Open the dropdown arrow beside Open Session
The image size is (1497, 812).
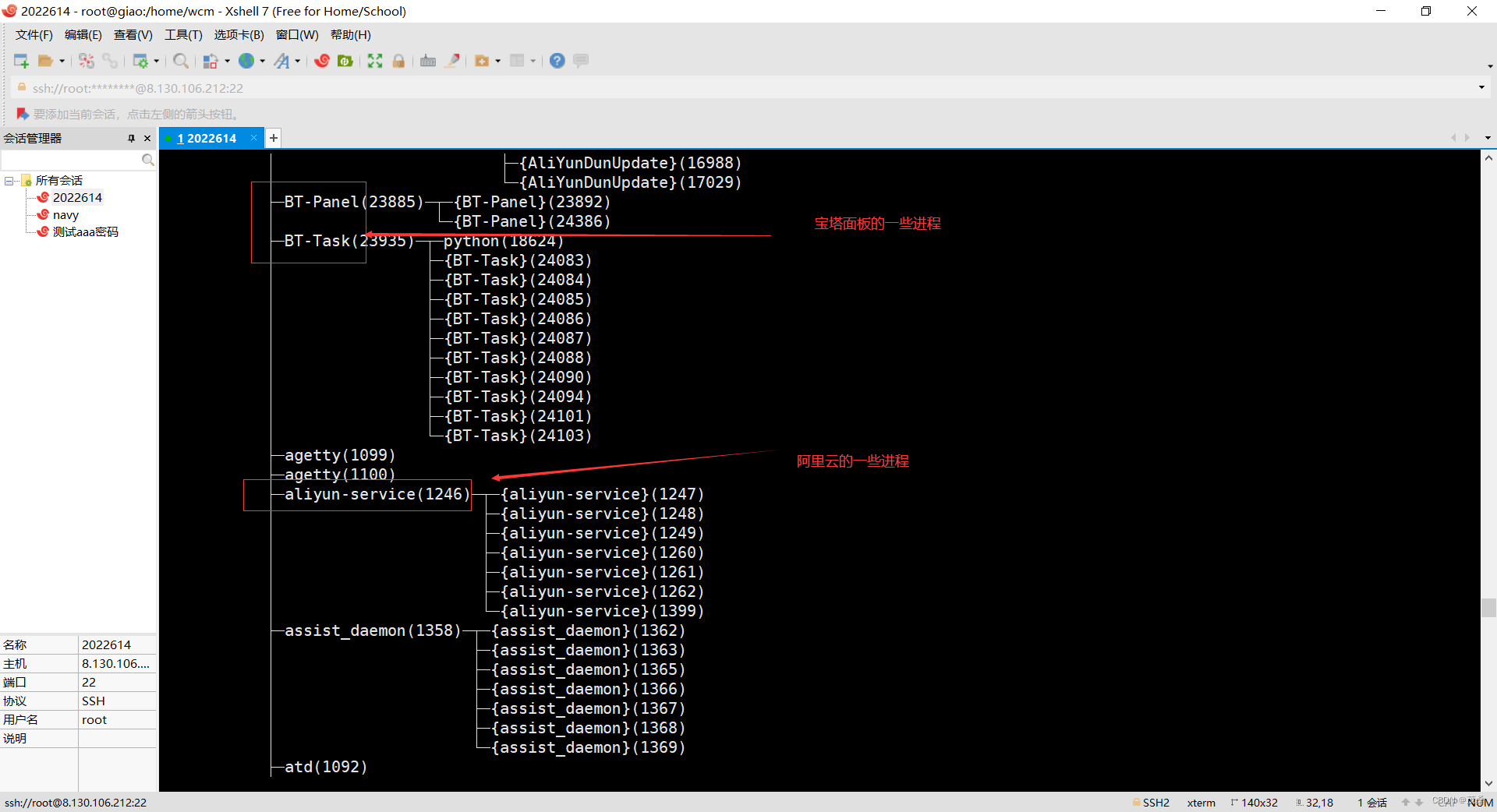(x=62, y=61)
